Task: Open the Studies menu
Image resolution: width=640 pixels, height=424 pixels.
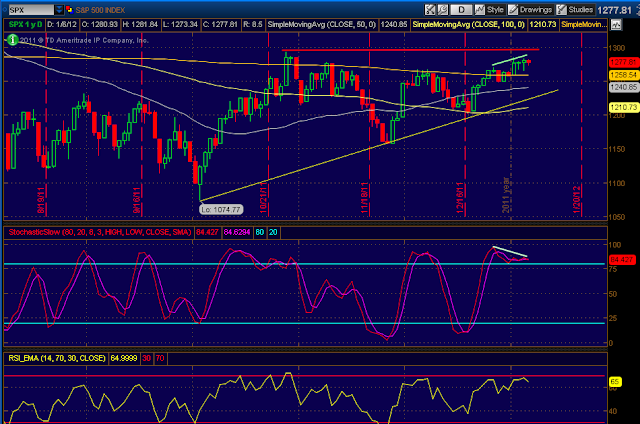Action: tap(575, 10)
